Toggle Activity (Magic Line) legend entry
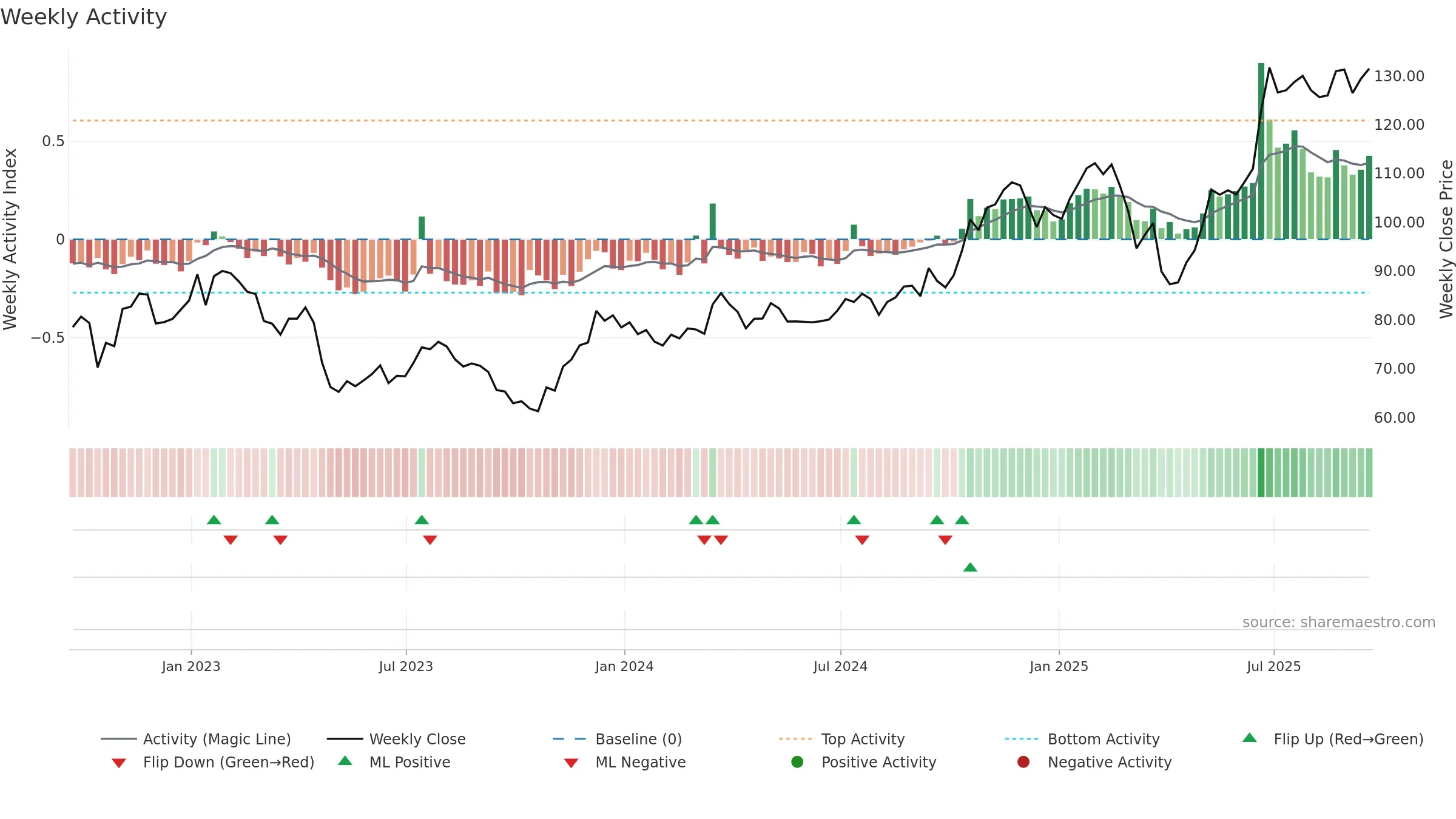The height and width of the screenshot is (819, 1456). (x=196, y=739)
